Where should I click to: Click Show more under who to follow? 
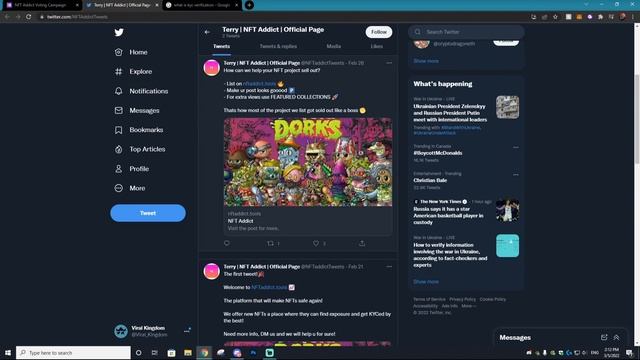426,61
